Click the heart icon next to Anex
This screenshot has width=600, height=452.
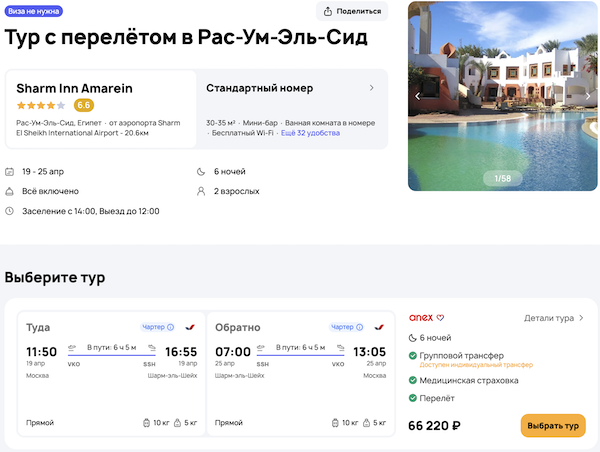click(x=440, y=318)
